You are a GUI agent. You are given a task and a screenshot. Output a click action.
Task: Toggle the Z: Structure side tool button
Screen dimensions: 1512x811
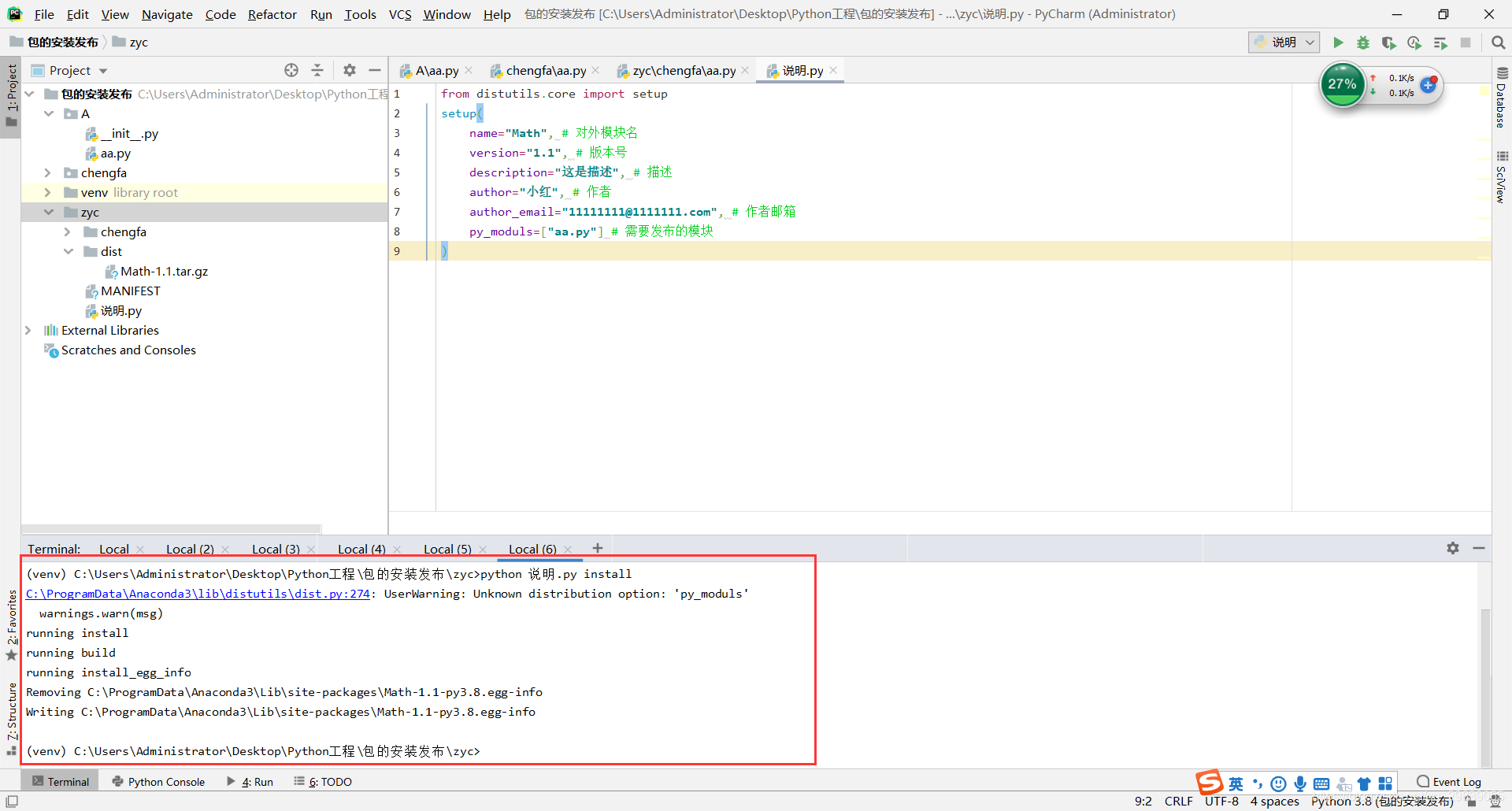click(x=11, y=718)
